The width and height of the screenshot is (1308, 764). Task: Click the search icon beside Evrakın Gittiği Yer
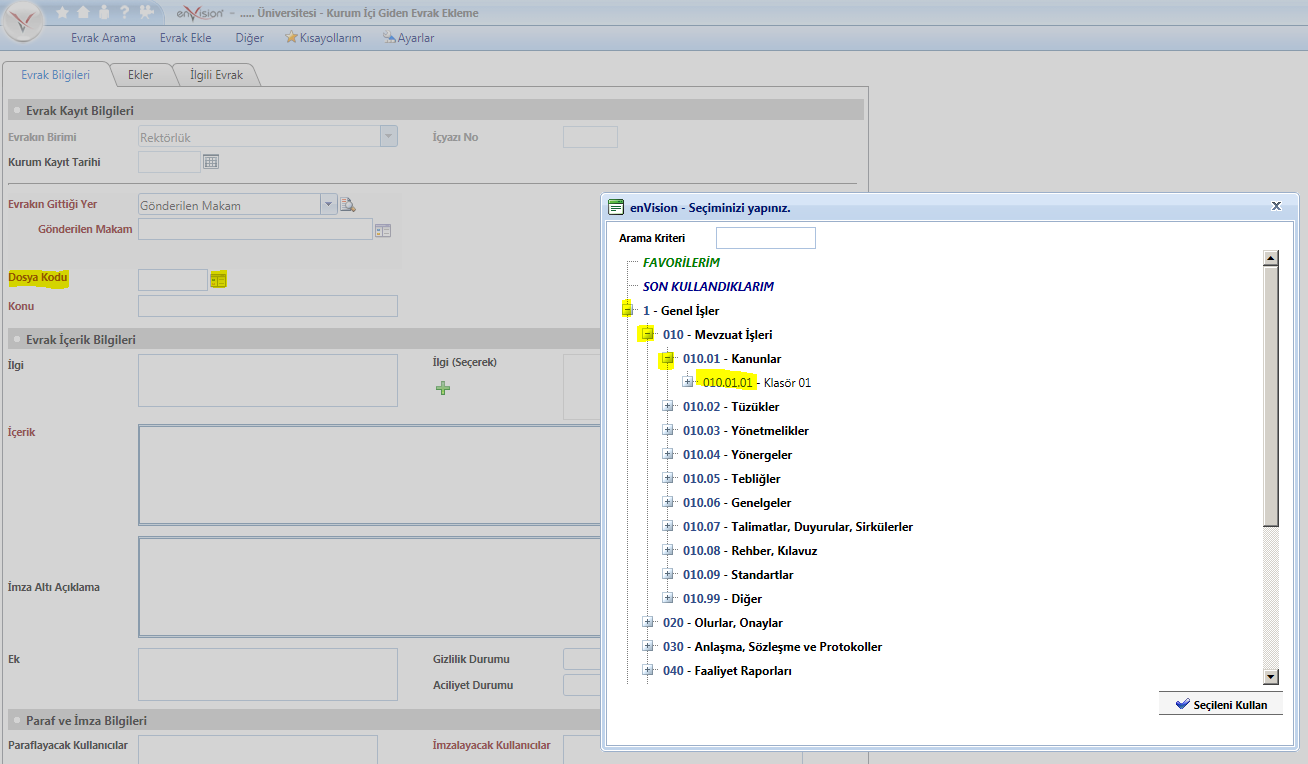[348, 204]
